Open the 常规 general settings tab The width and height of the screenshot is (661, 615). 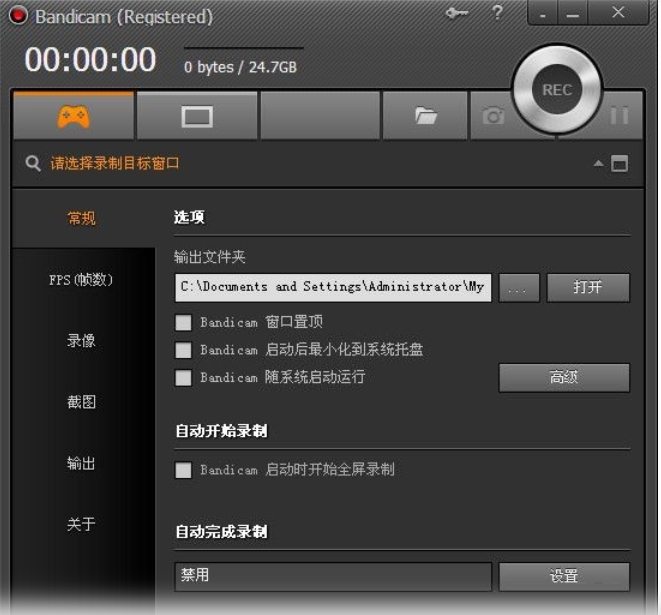(x=81, y=218)
